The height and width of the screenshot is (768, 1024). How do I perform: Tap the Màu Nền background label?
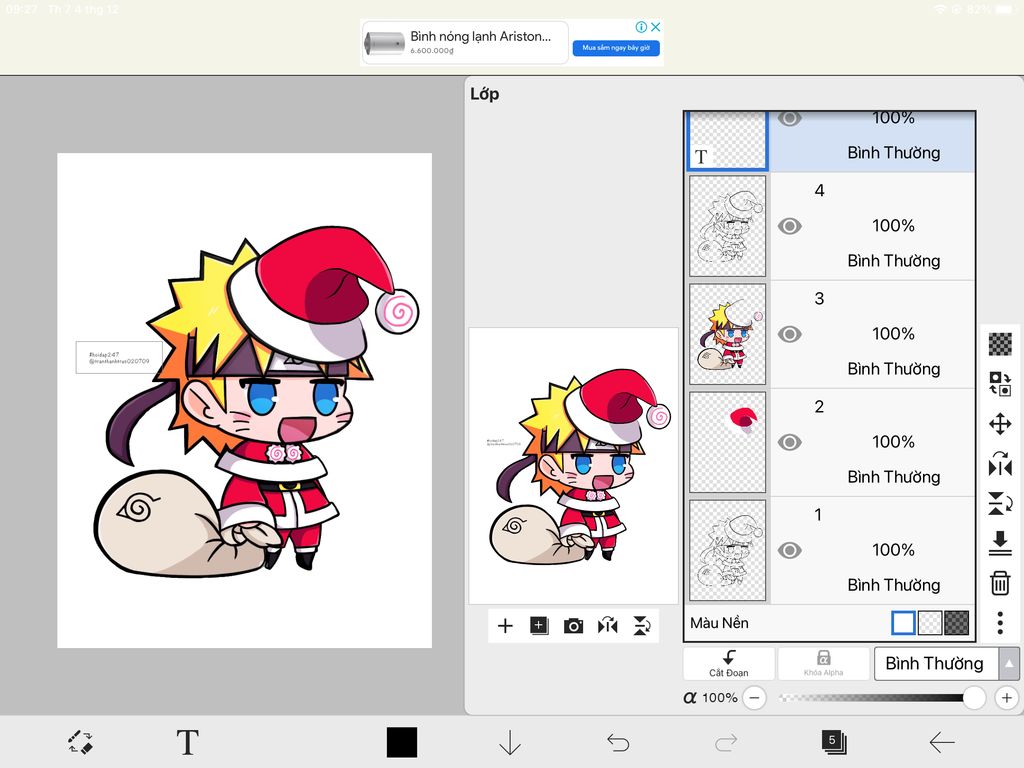(x=719, y=623)
